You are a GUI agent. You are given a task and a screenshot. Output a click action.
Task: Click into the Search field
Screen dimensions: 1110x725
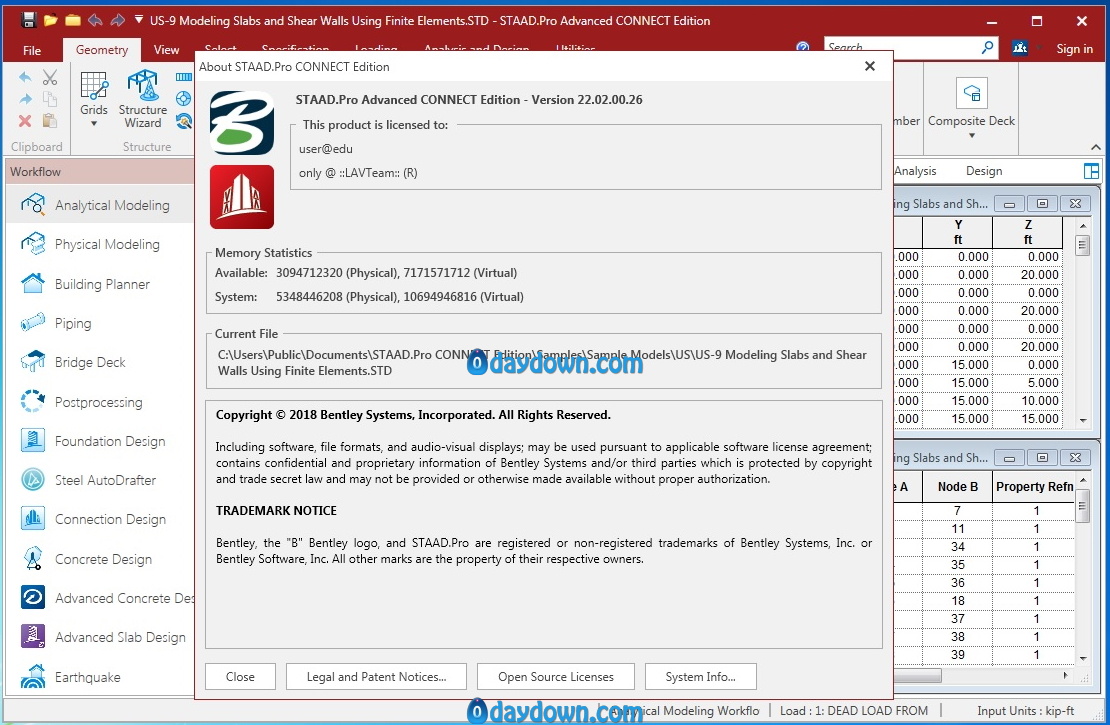point(903,47)
